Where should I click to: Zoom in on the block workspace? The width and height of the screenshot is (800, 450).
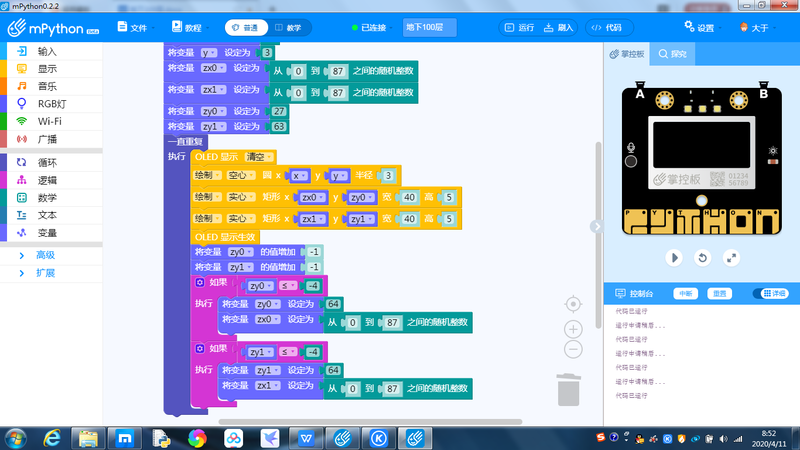[x=573, y=328]
